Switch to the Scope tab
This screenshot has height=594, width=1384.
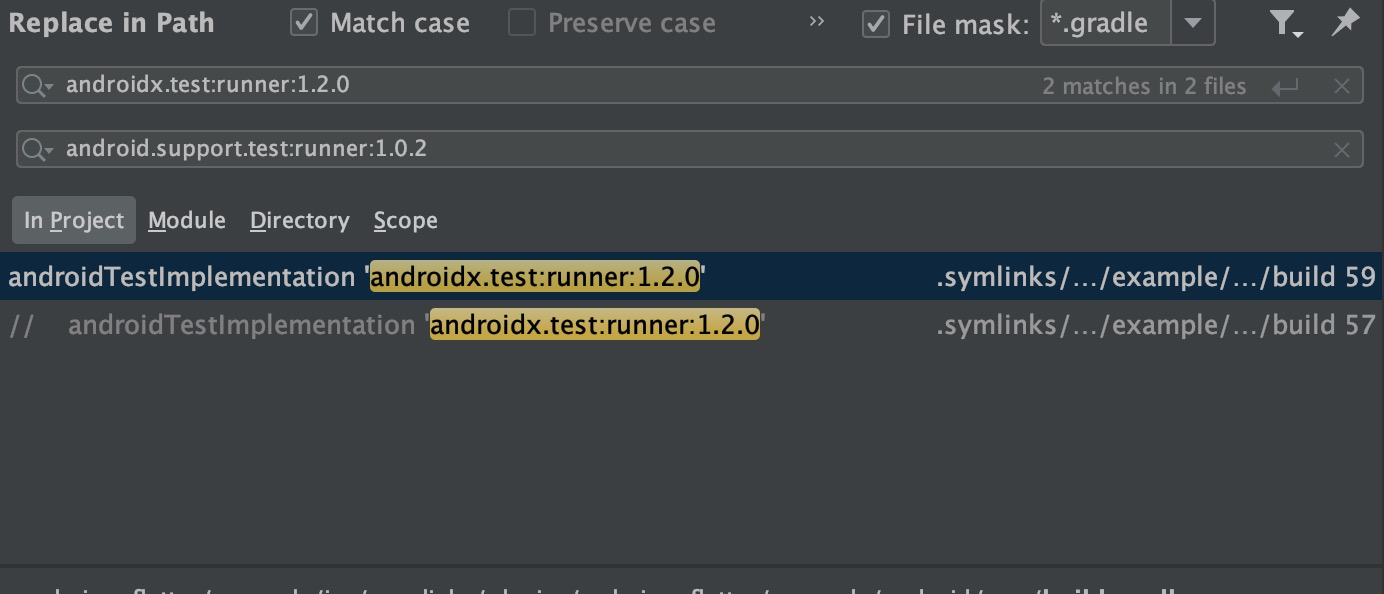coord(405,220)
